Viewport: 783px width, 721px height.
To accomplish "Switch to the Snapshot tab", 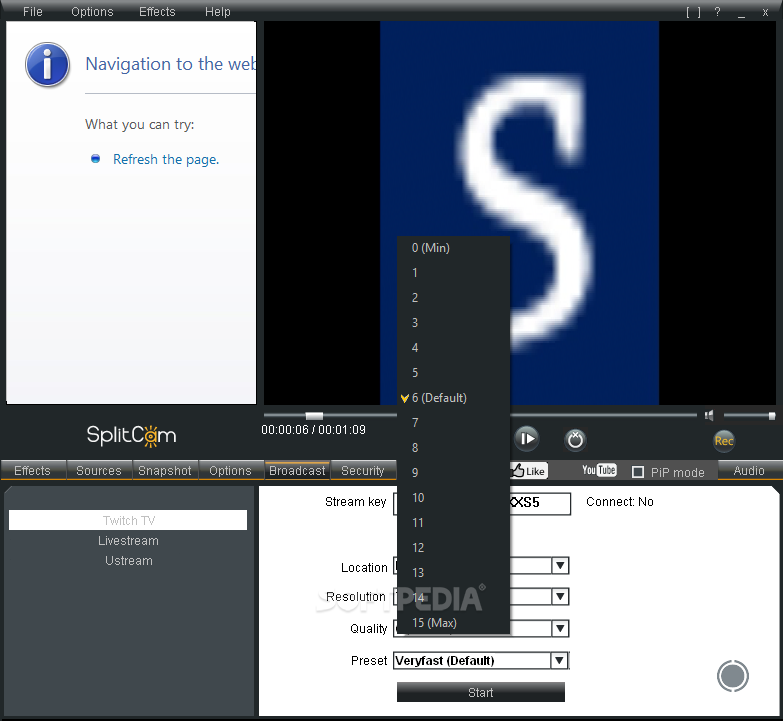I will 165,470.
